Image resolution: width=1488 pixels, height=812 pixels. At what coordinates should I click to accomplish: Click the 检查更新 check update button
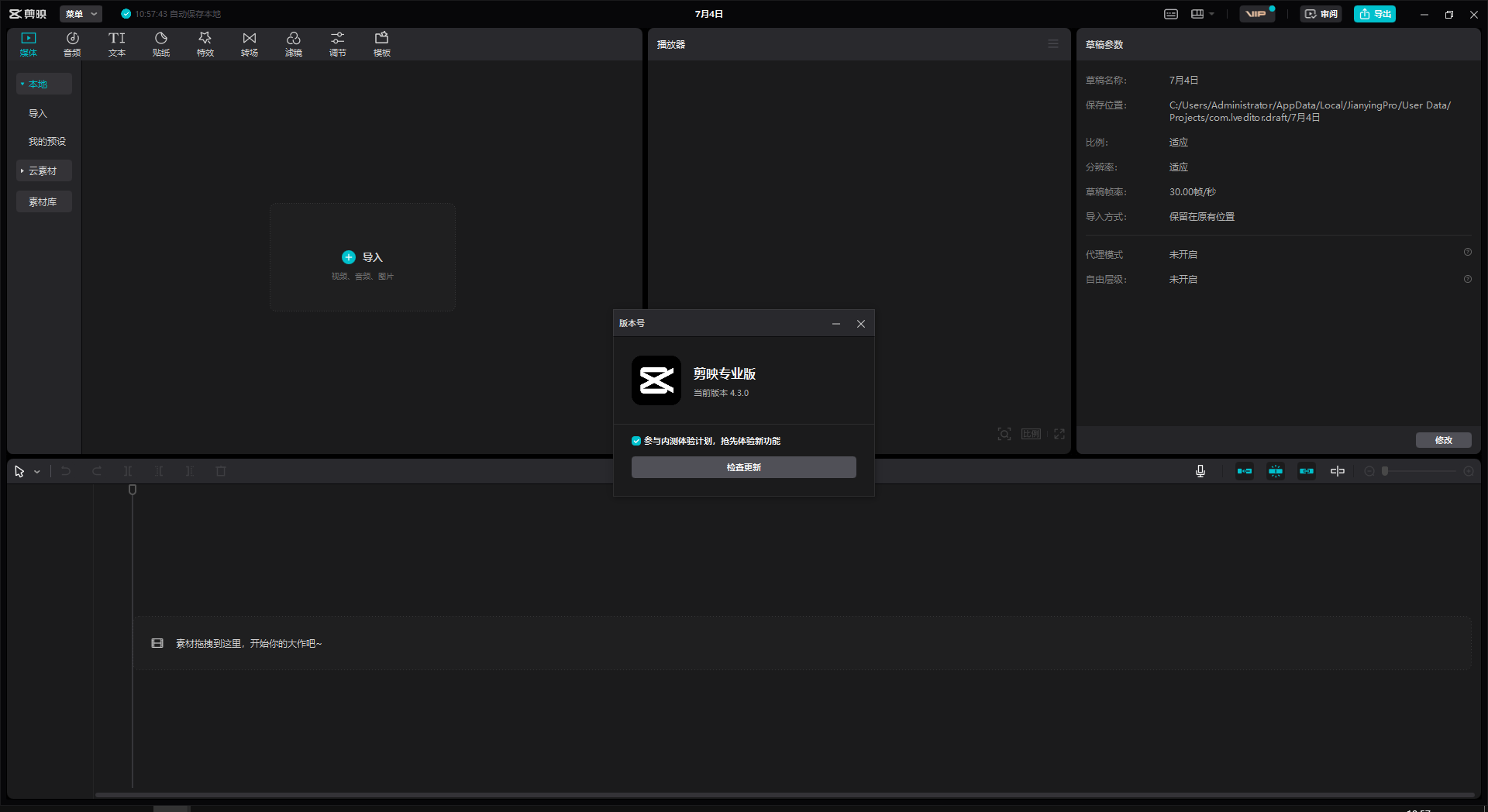(744, 467)
